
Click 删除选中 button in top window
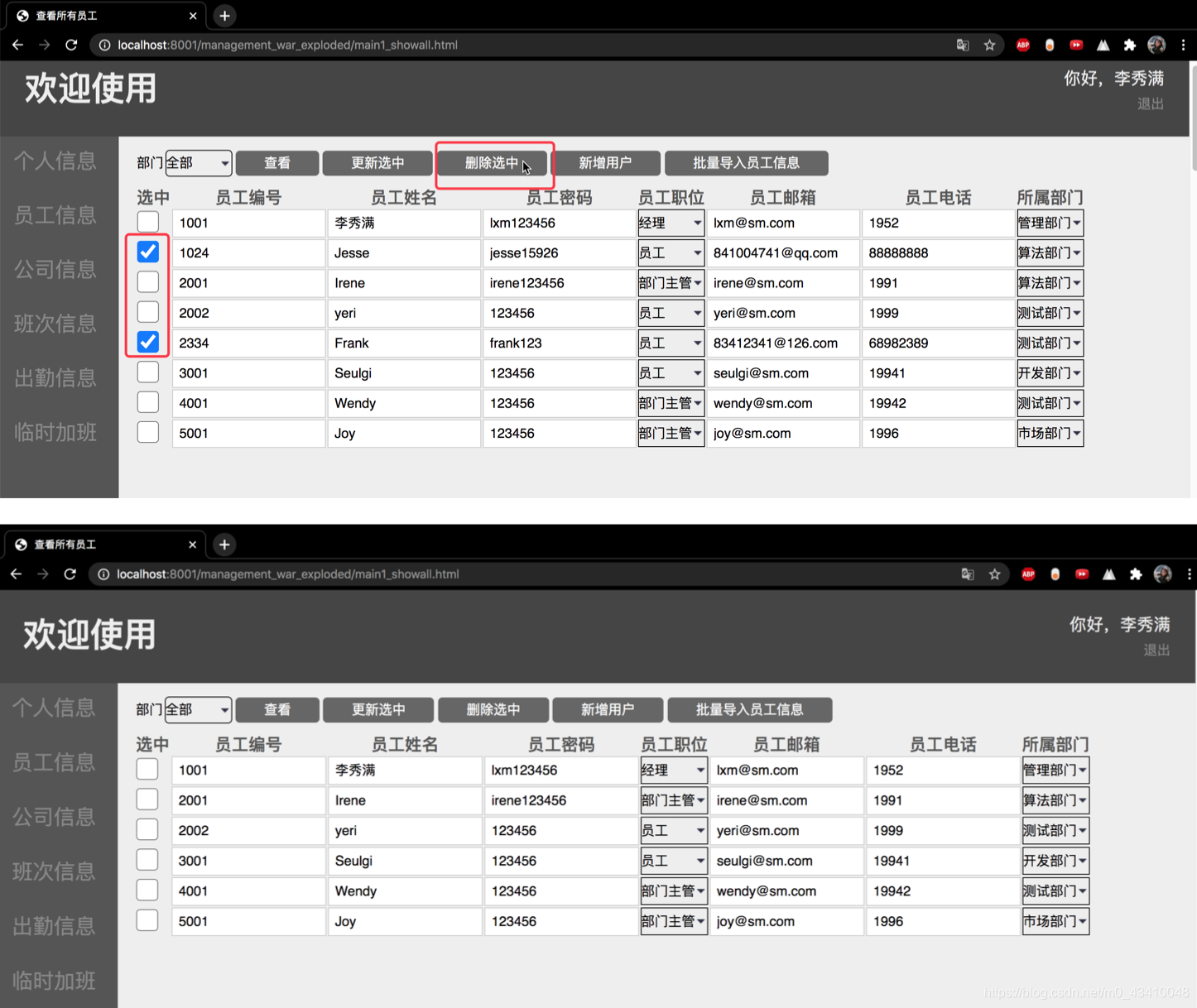tap(493, 163)
